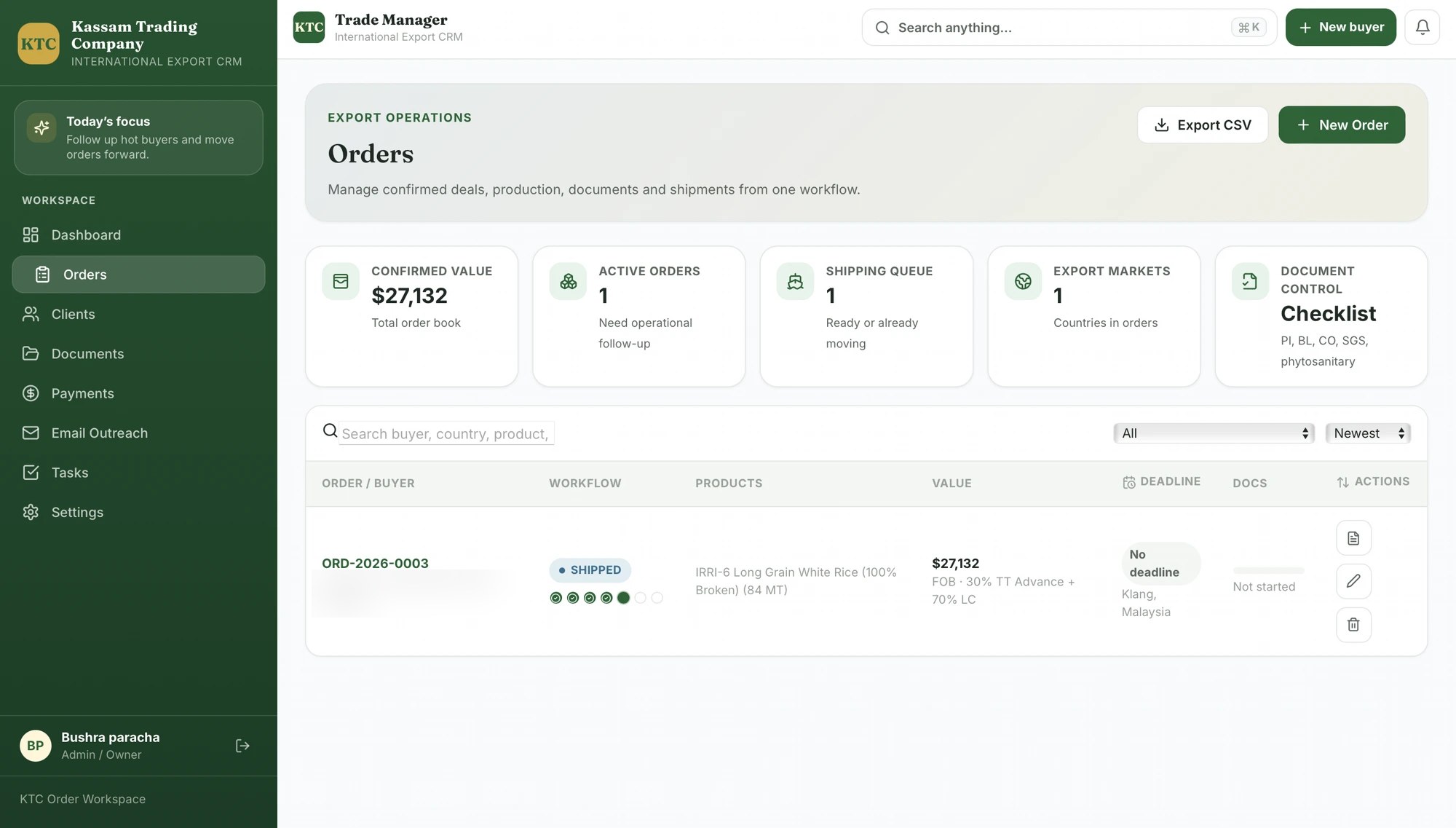Click the Export CSV button

(1202, 125)
